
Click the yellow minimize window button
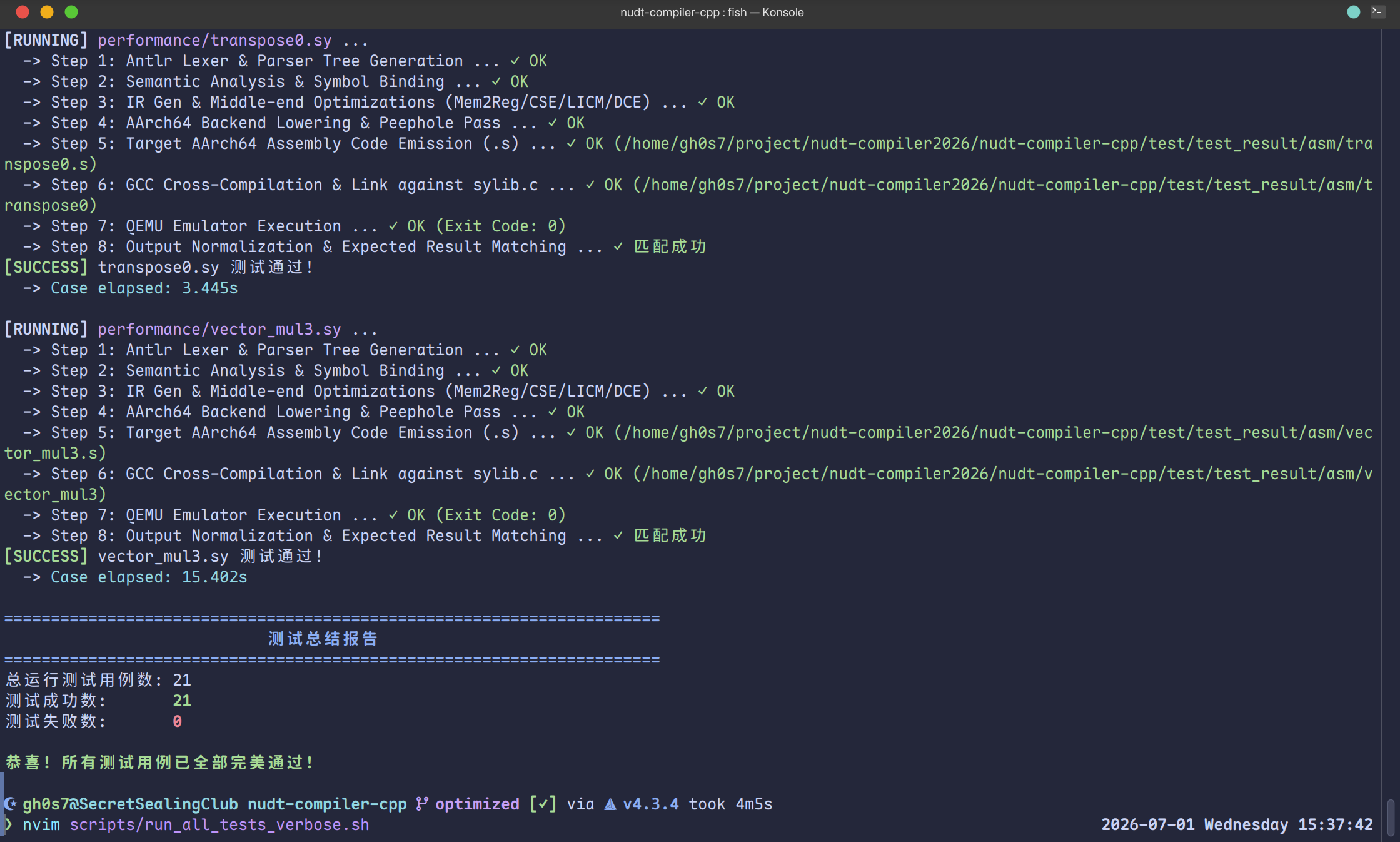click(47, 12)
